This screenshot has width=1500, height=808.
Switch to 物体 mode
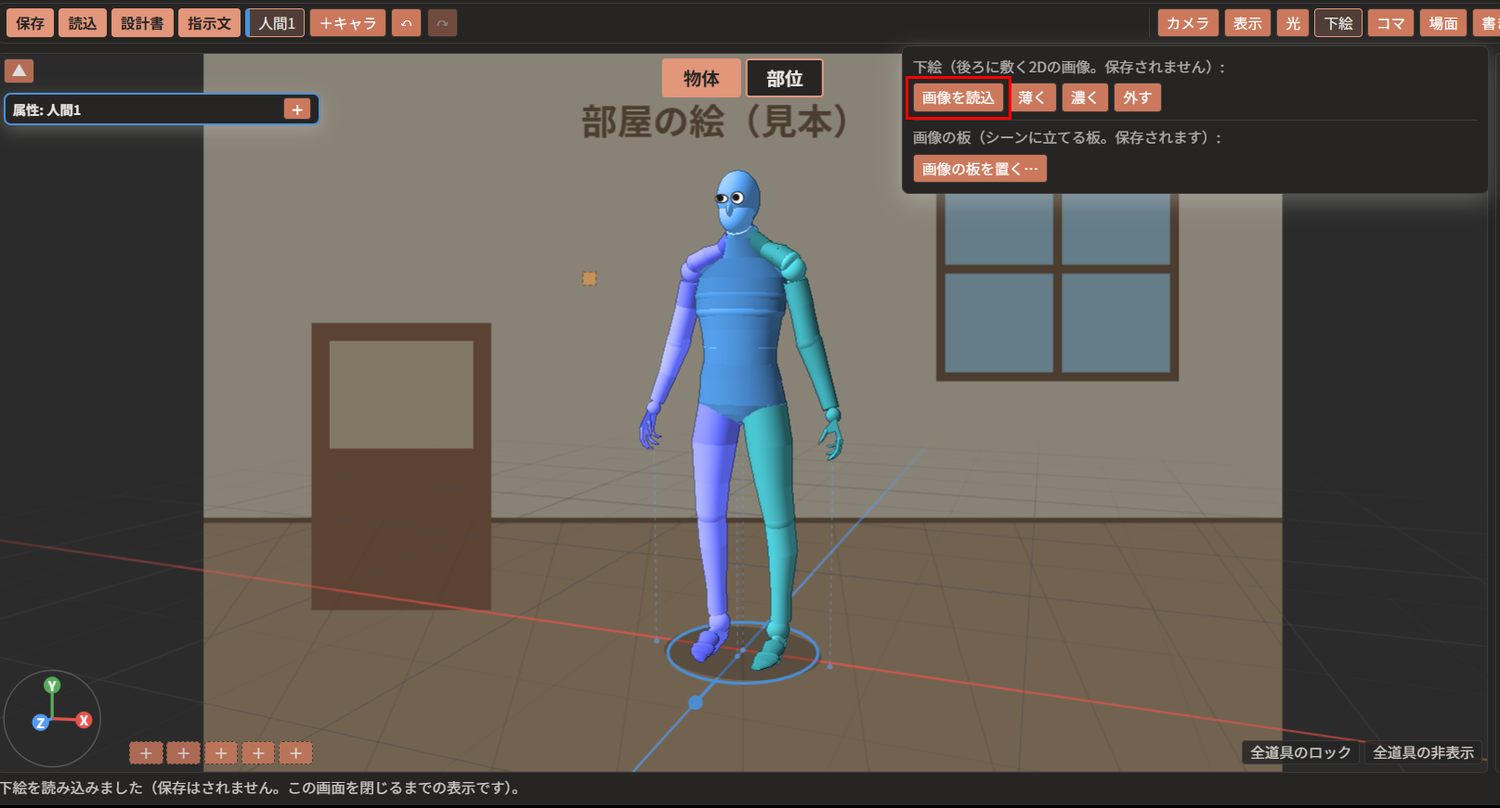[701, 78]
